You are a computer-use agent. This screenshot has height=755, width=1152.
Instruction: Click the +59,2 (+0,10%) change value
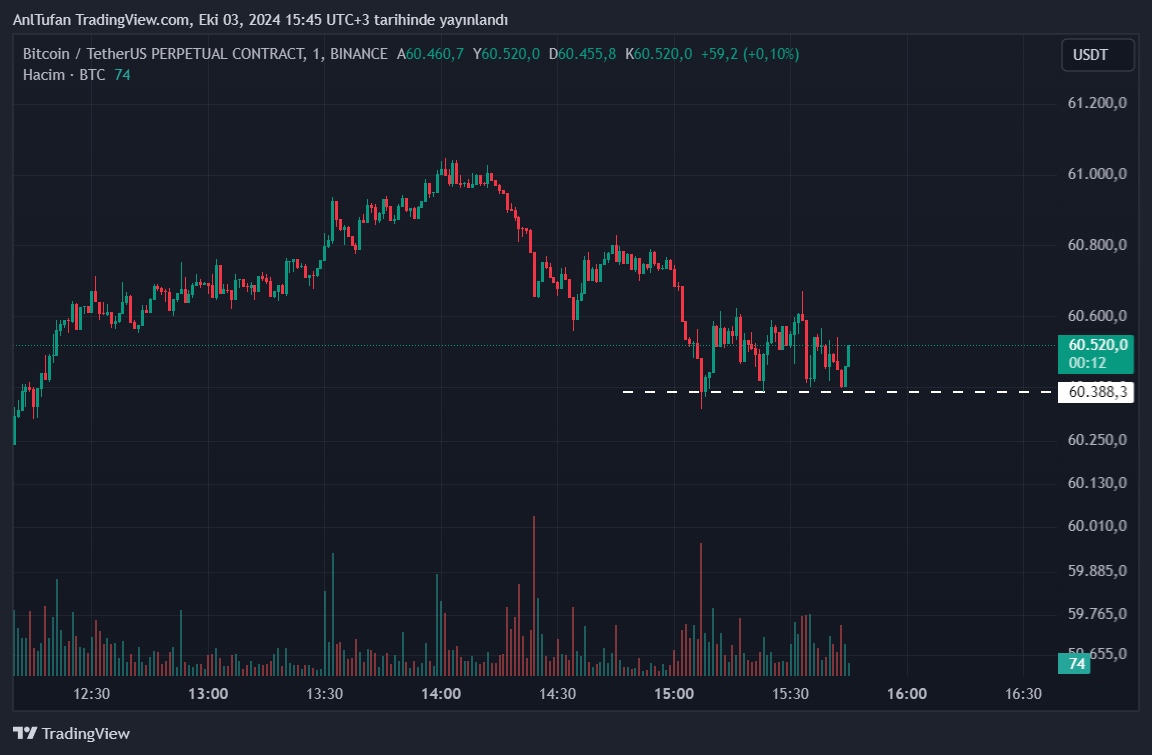(749, 54)
